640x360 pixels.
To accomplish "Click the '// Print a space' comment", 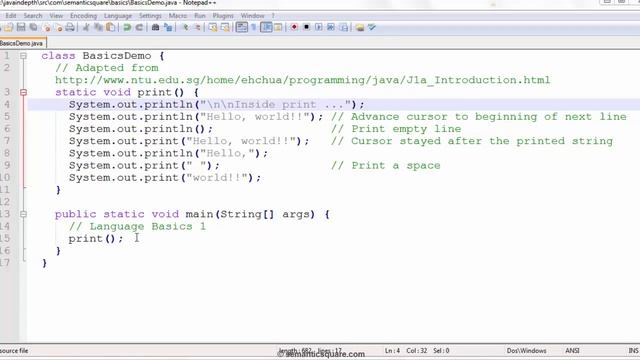I will [x=386, y=166].
